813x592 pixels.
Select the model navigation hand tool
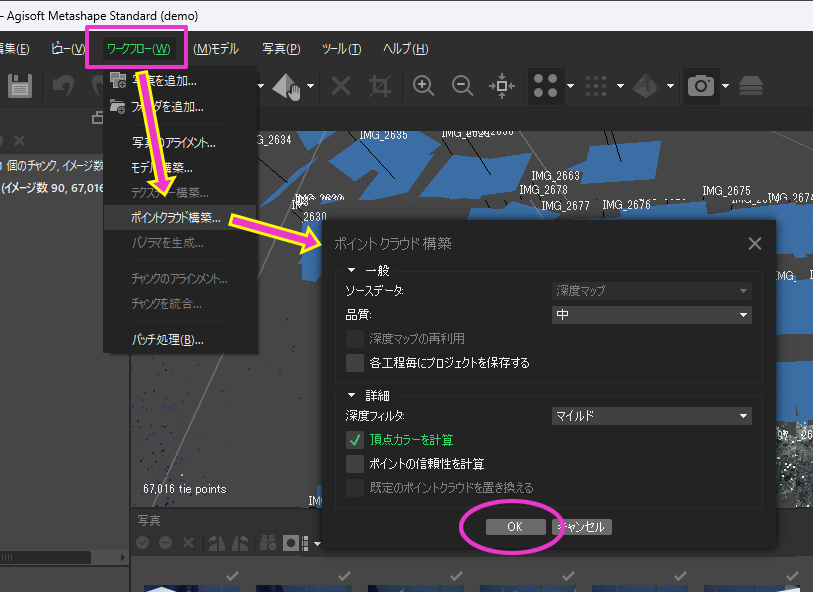286,86
